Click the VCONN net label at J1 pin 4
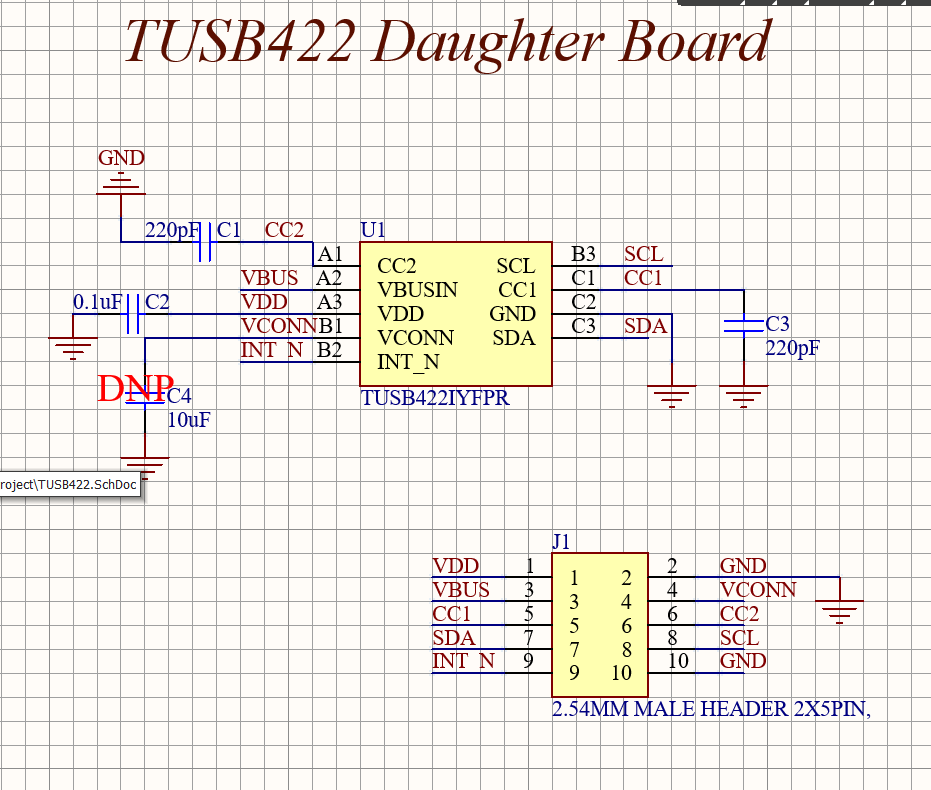931x790 pixels. [x=758, y=590]
